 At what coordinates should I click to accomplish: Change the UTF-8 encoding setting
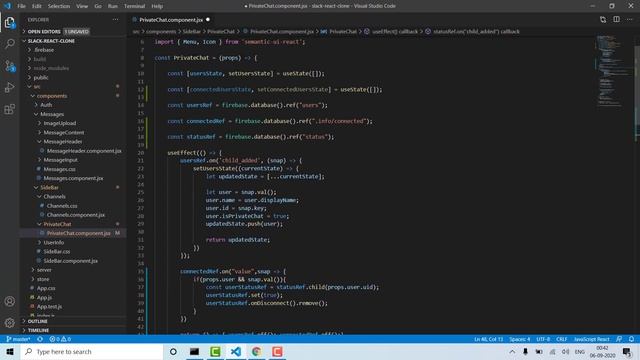(543, 339)
